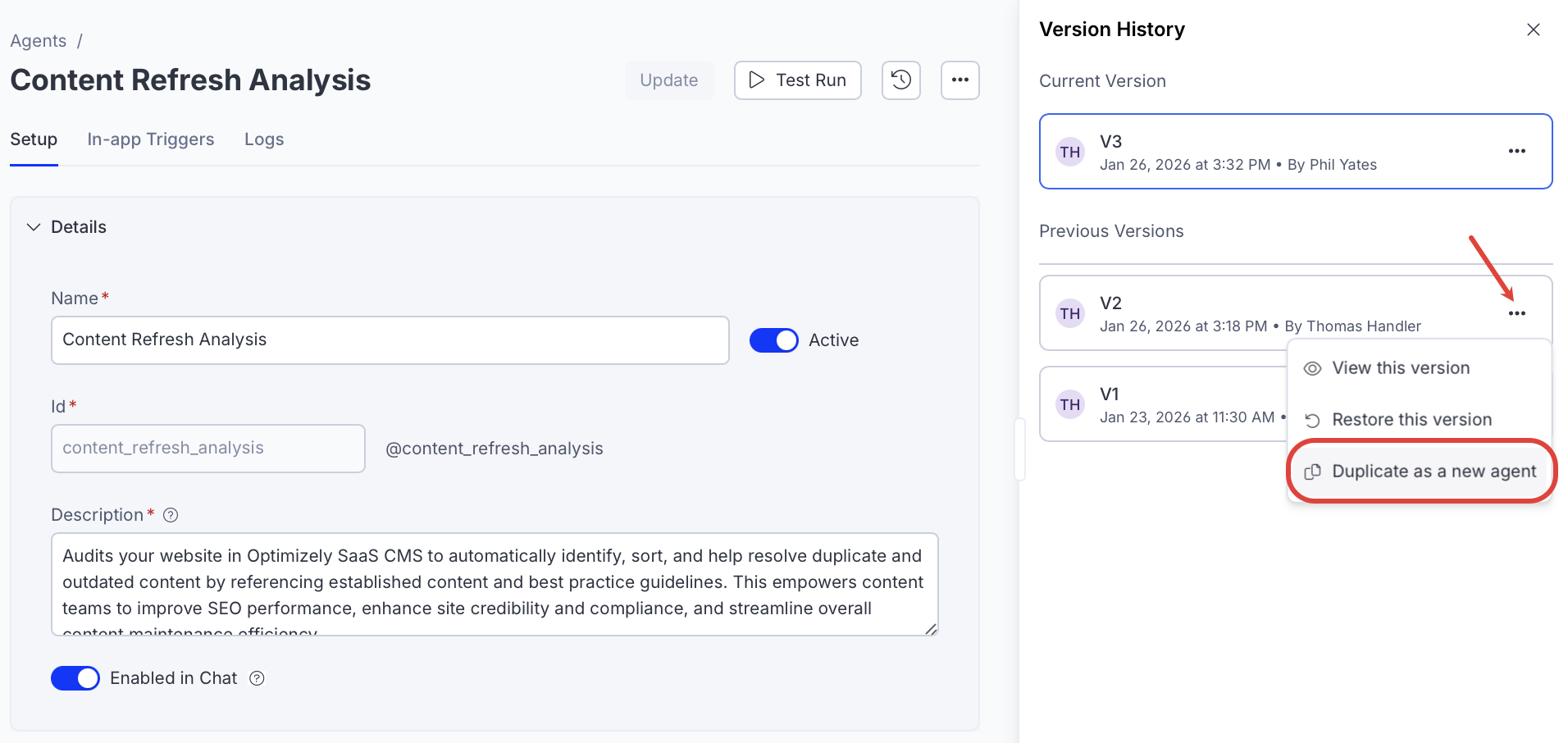The image size is (1568, 743).
Task: Toggle the Active switch off
Action: tap(773, 340)
